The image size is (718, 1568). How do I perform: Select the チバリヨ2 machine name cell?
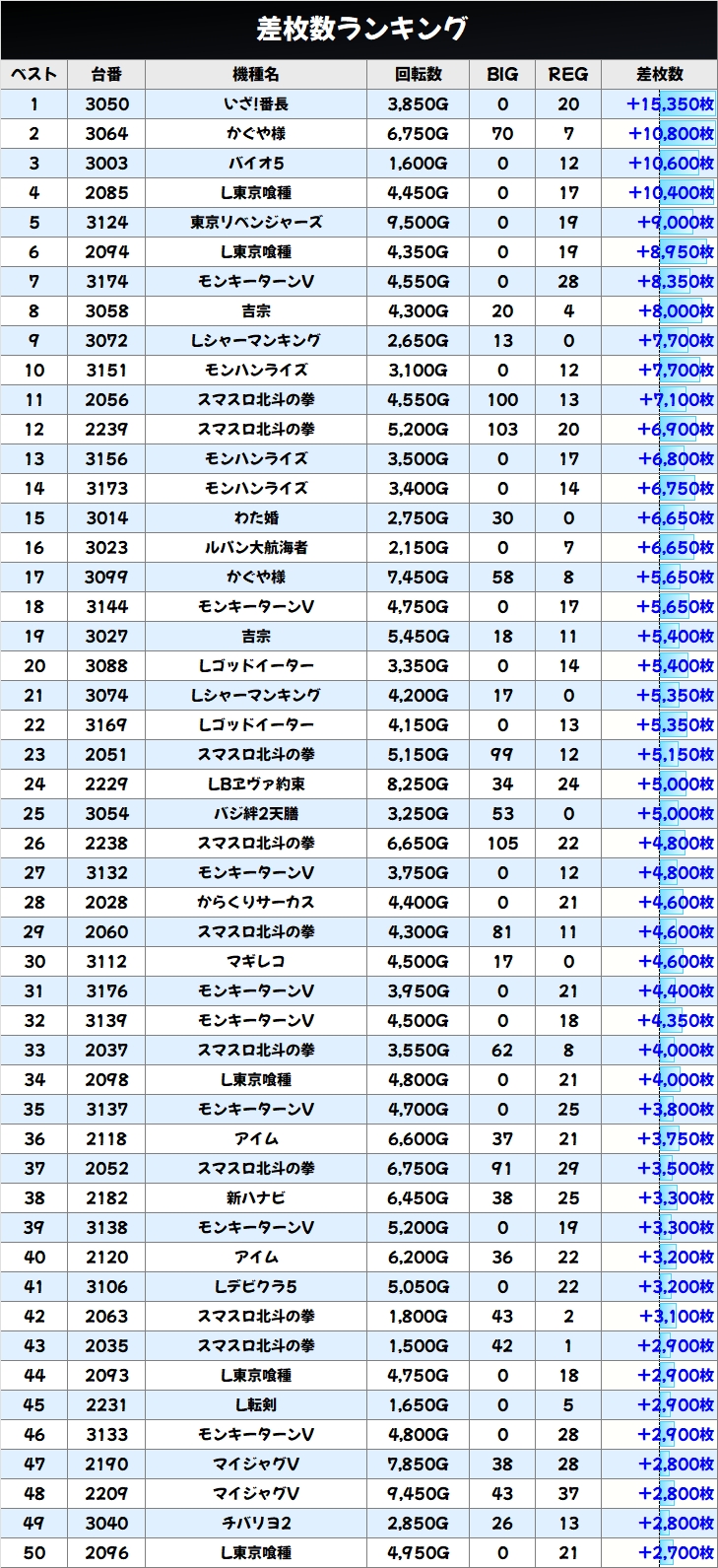(256, 1524)
